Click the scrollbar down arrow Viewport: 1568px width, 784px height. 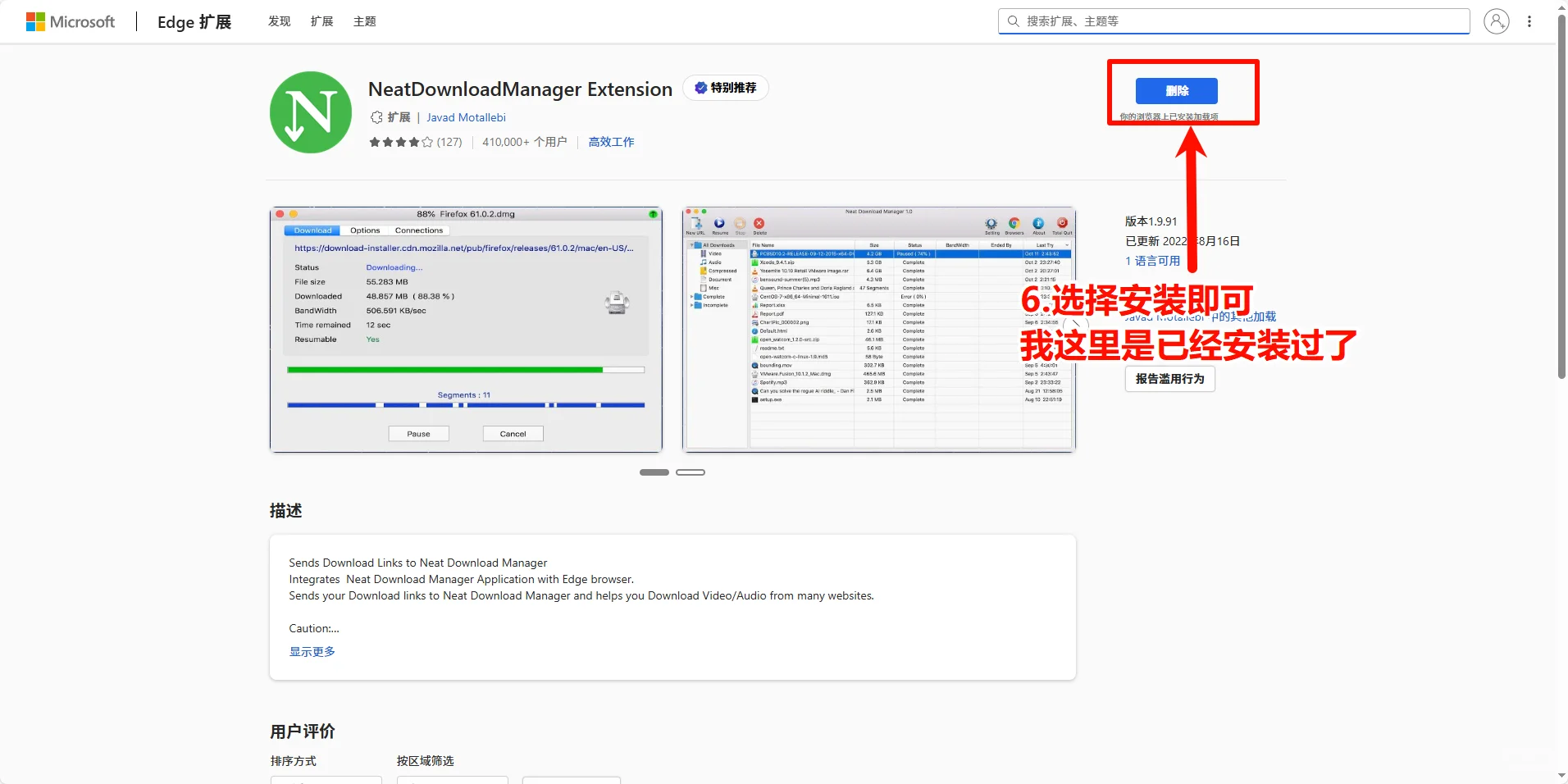[1561, 776]
